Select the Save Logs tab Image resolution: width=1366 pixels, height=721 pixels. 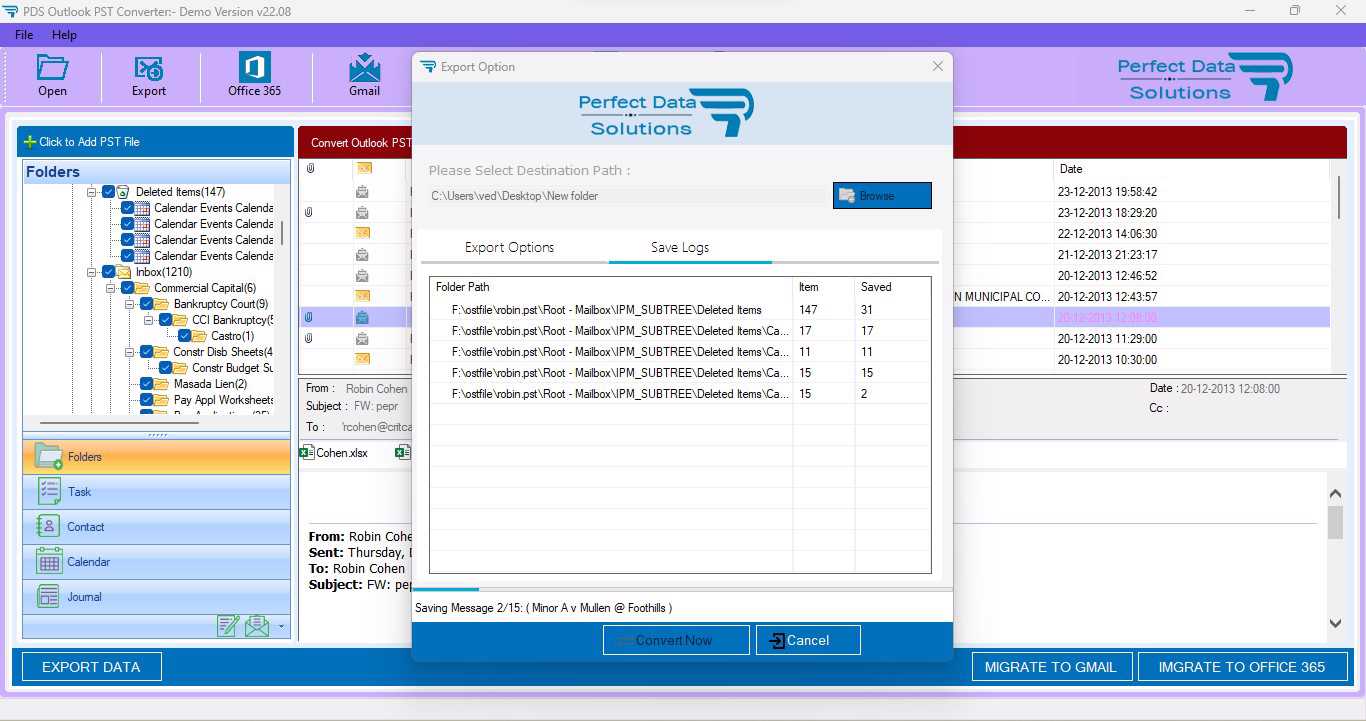point(681,247)
